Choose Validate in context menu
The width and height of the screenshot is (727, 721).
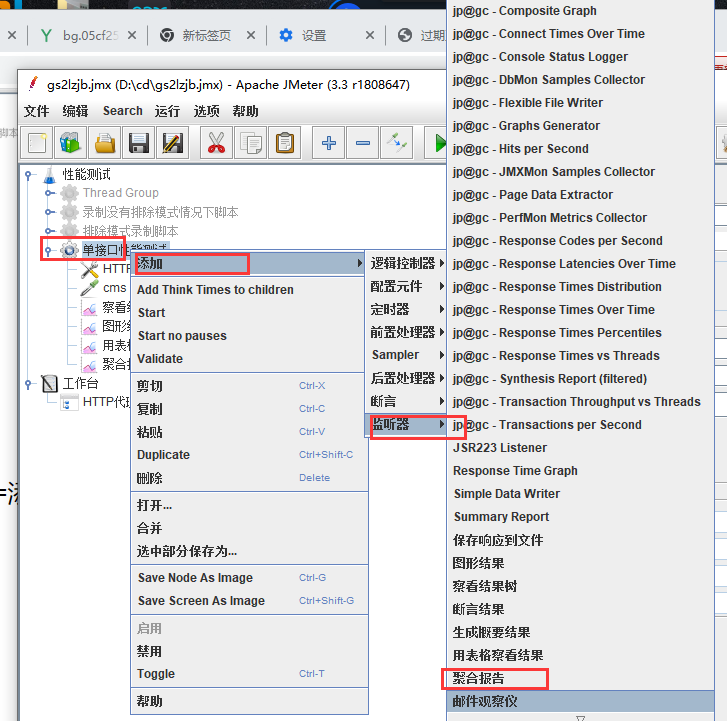pos(249,358)
